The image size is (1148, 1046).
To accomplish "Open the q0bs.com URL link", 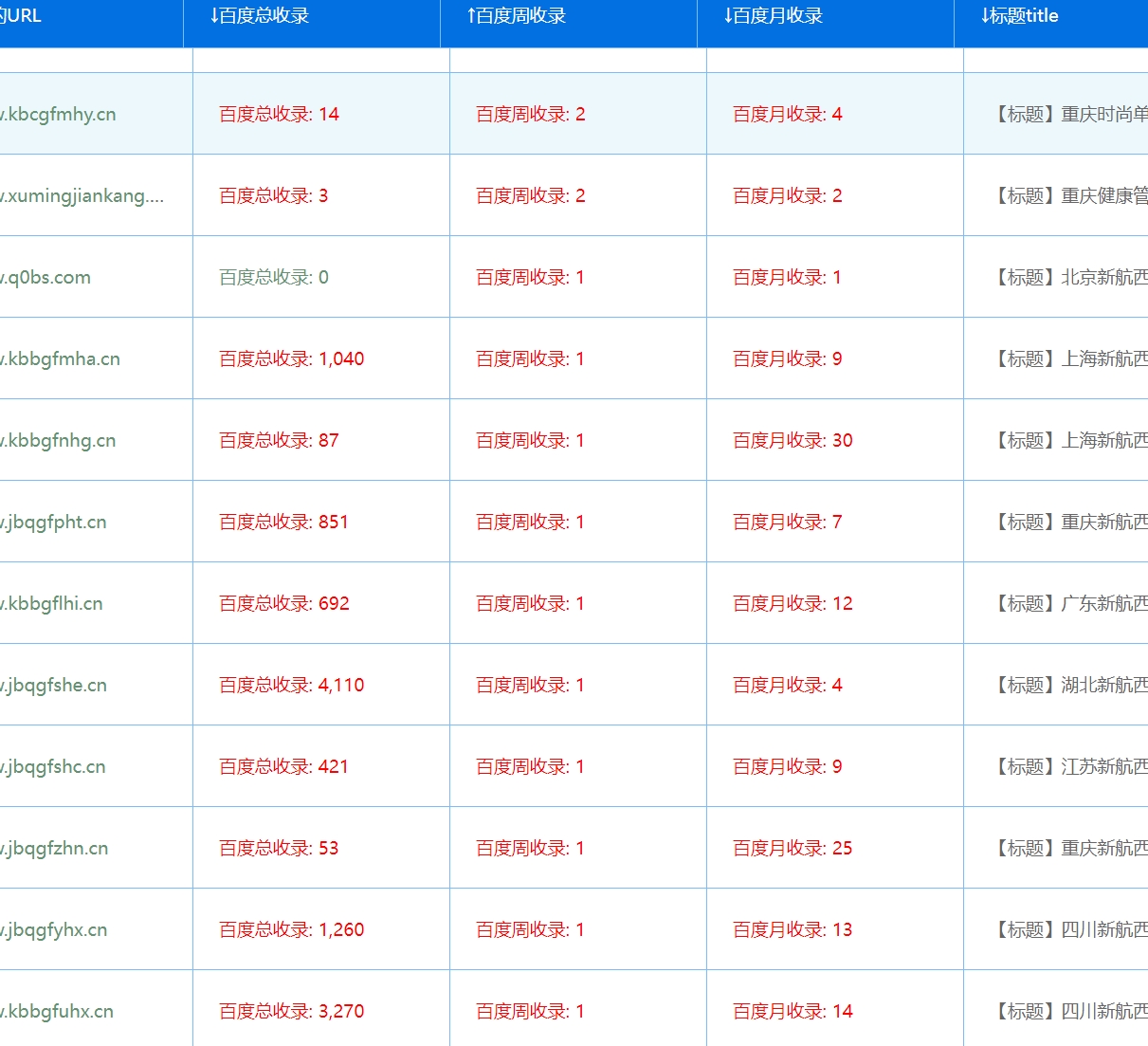I will point(46,277).
